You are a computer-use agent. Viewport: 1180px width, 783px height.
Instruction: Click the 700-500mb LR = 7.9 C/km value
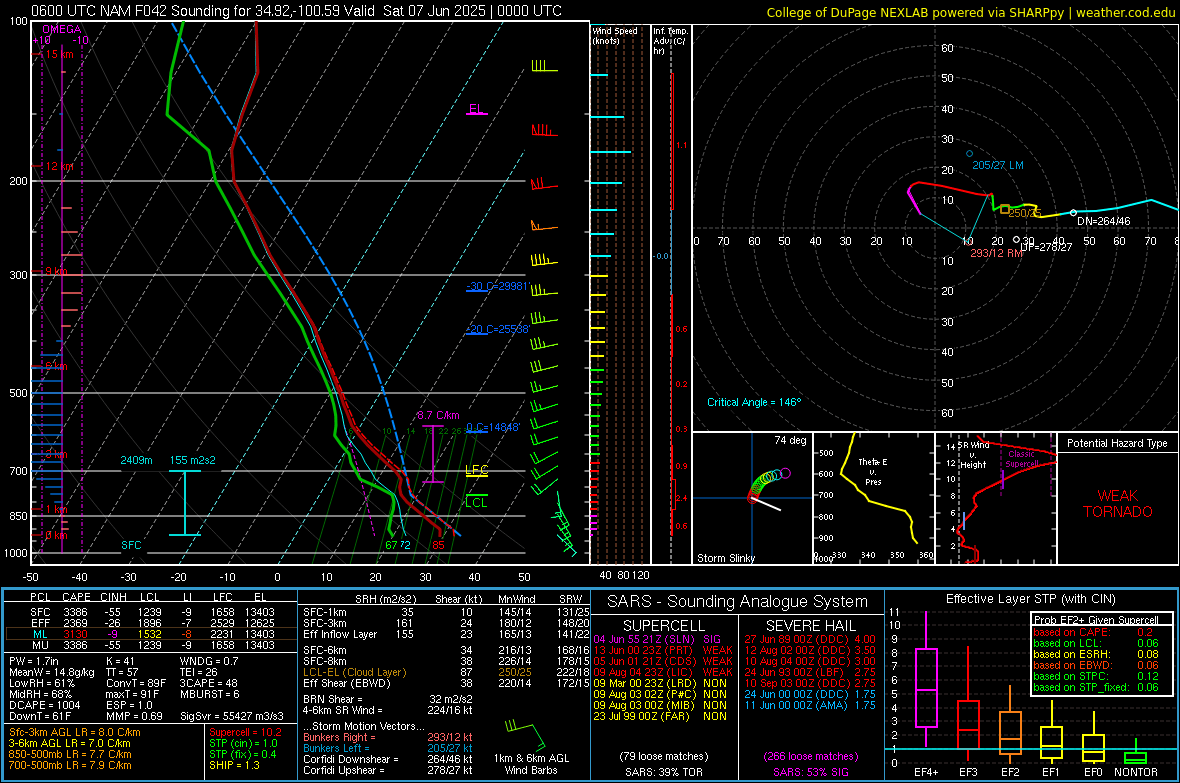[70, 765]
